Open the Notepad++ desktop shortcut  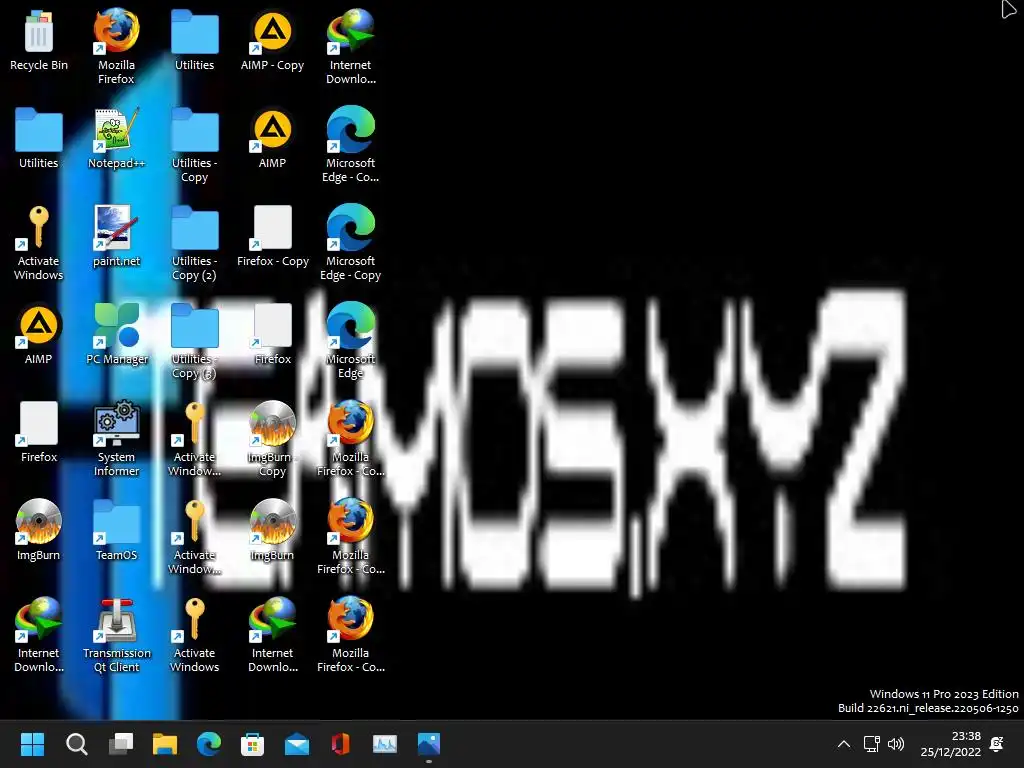pyautogui.click(x=116, y=138)
